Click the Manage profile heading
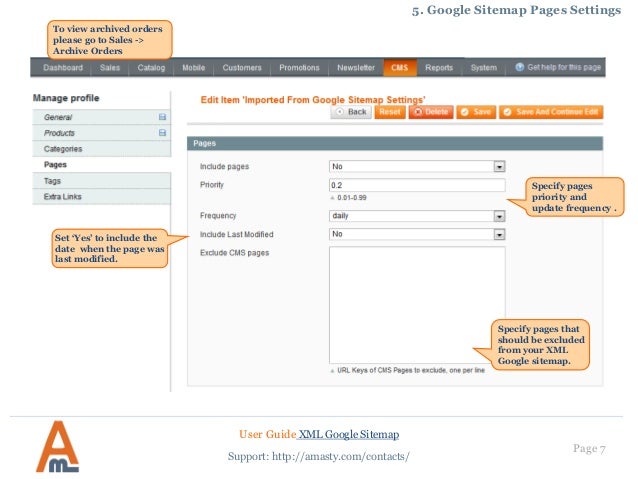638x479 pixels. point(66,98)
